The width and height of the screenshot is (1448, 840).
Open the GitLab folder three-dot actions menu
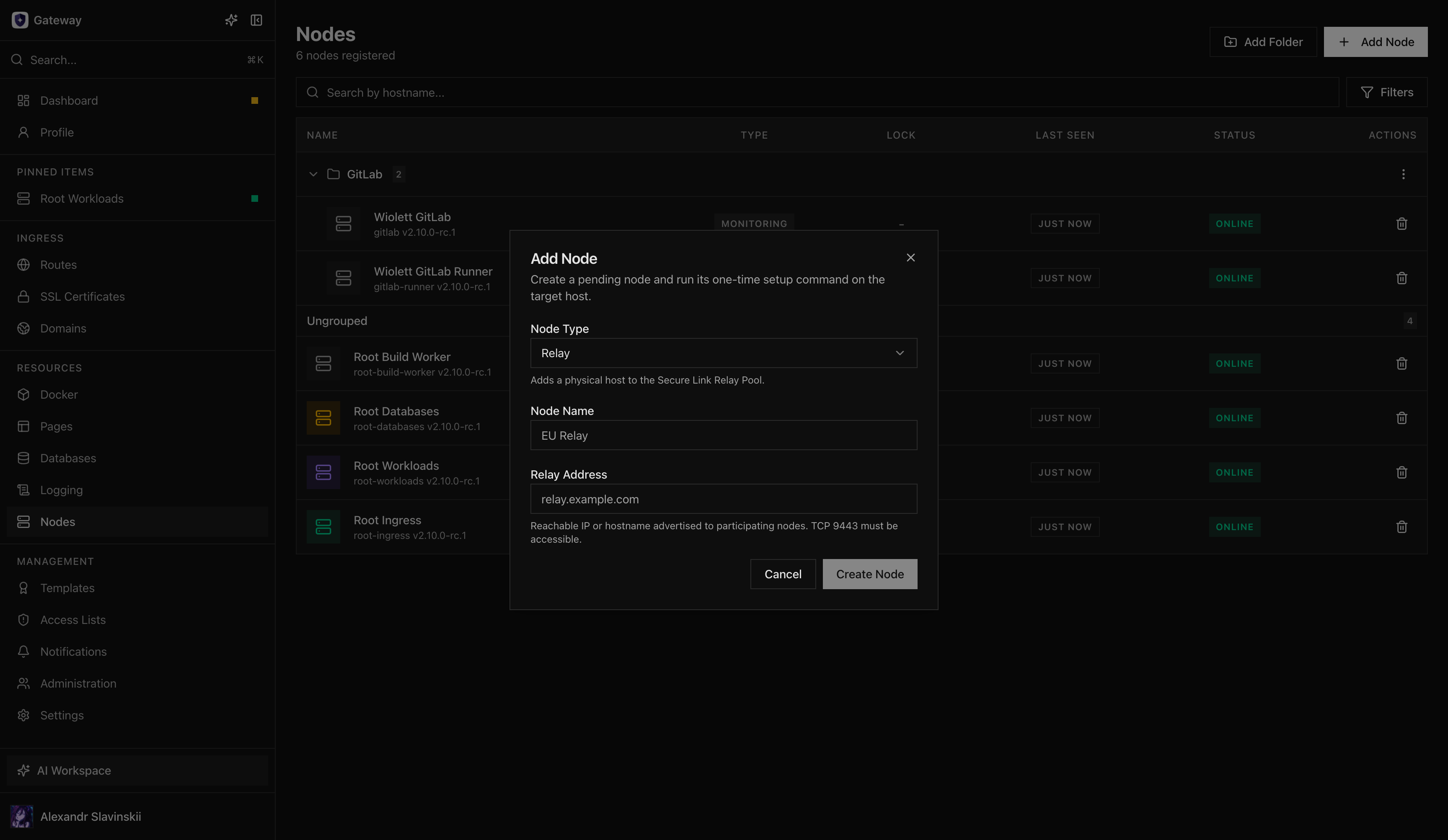[x=1403, y=174]
